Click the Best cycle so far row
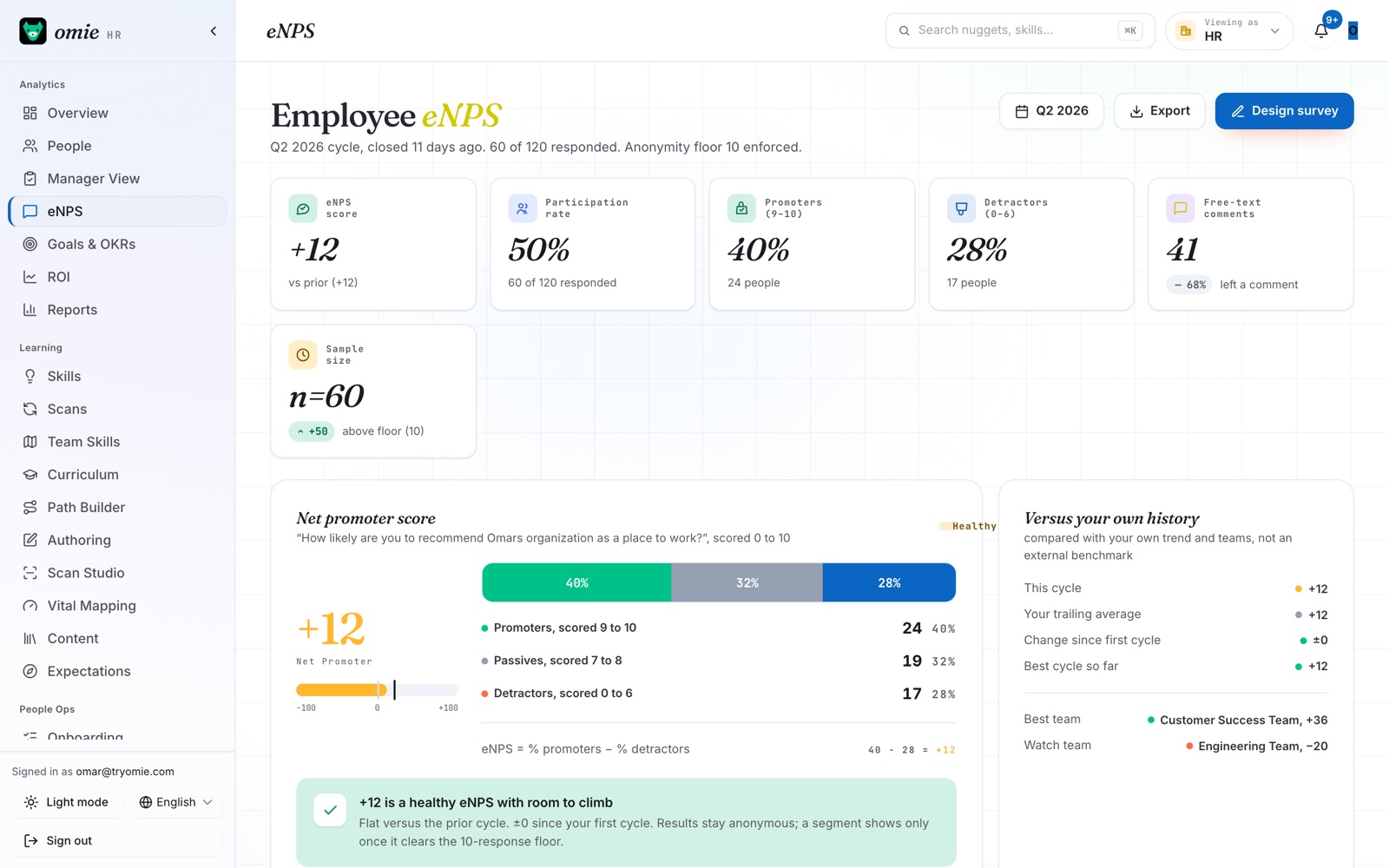Image resolution: width=1389 pixels, height=868 pixels. 1175,667
